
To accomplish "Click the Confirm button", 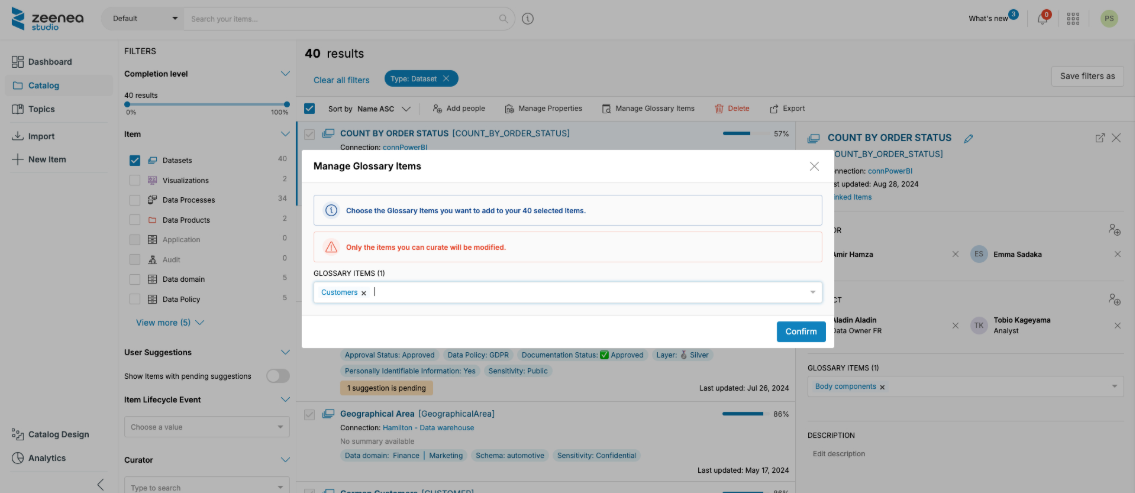I will 800,332.
